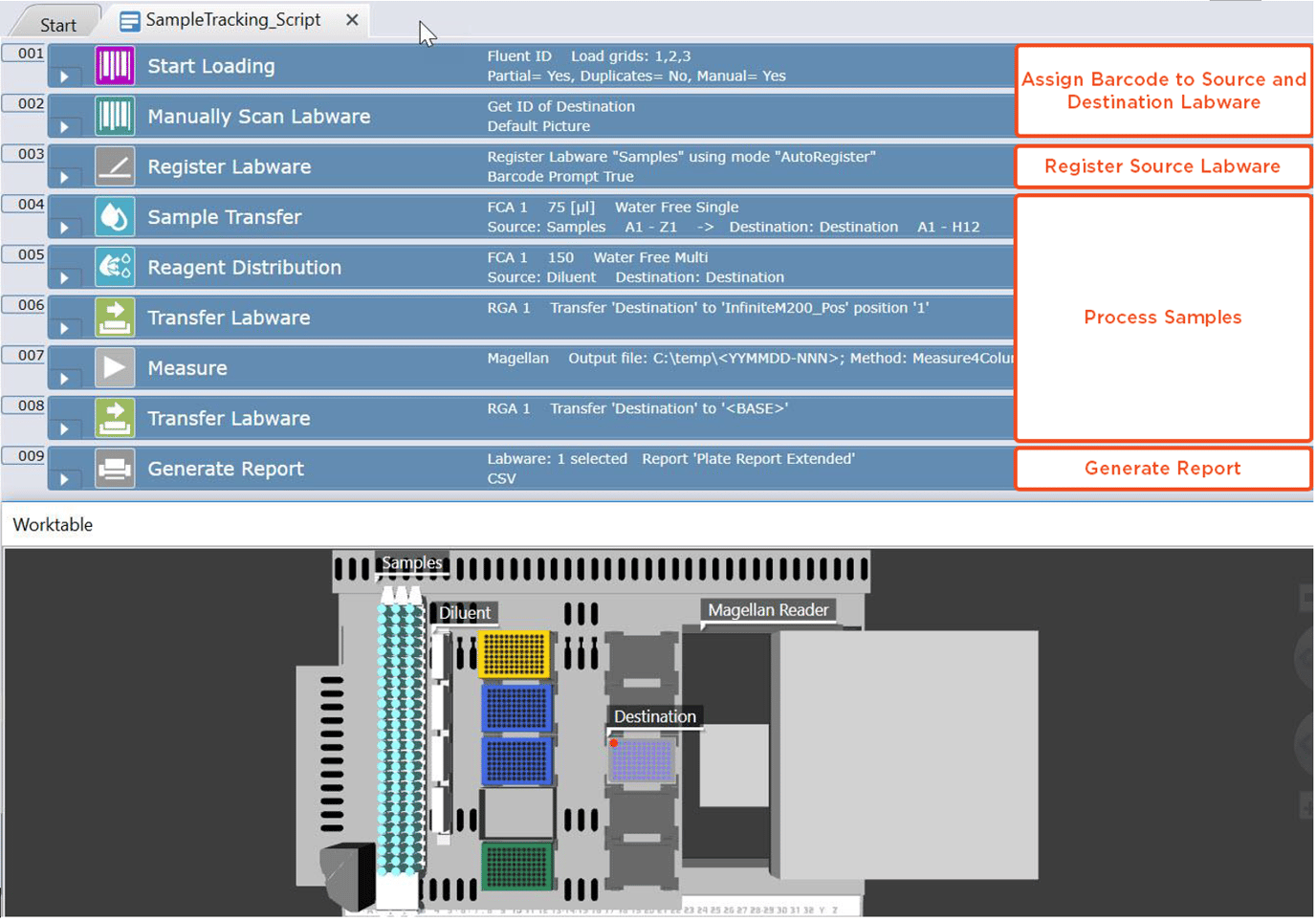Expand script line 004 arrow
Viewport: 1316px width, 921px height.
(64, 228)
